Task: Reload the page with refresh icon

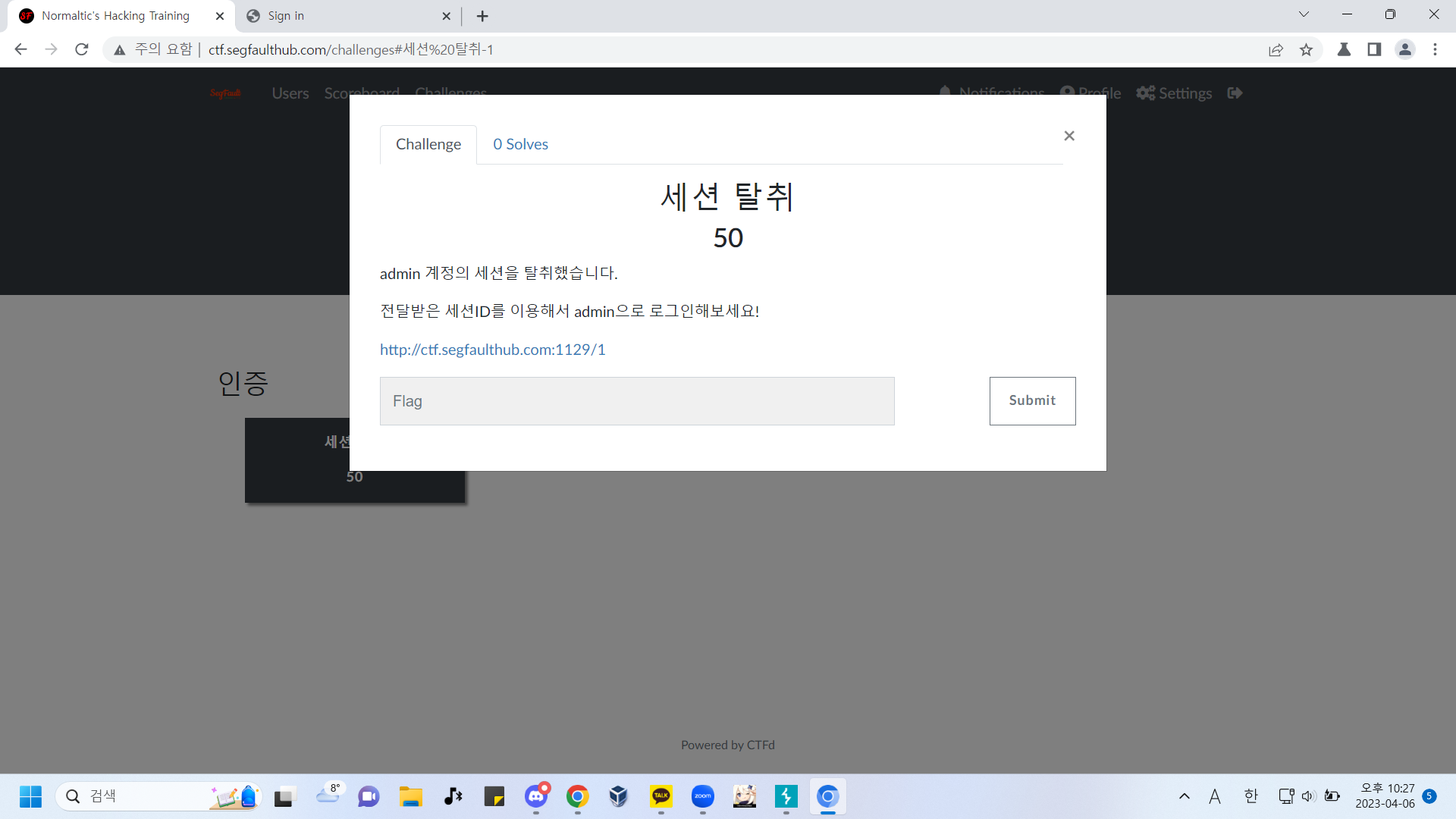Action: click(x=82, y=49)
